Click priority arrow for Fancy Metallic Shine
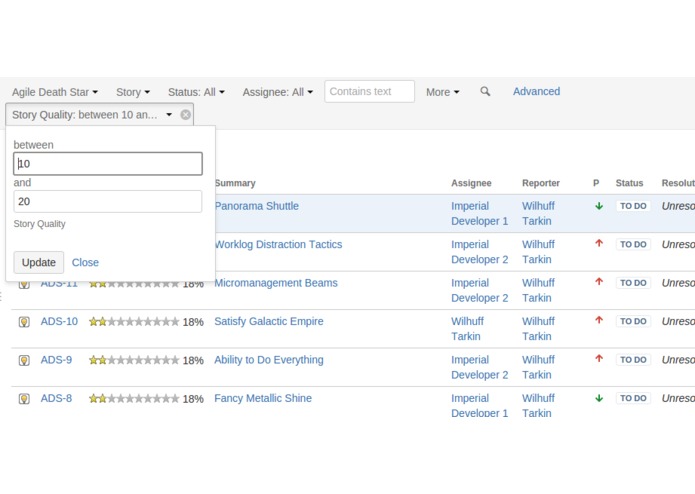This screenshot has width=695, height=494. click(x=599, y=398)
